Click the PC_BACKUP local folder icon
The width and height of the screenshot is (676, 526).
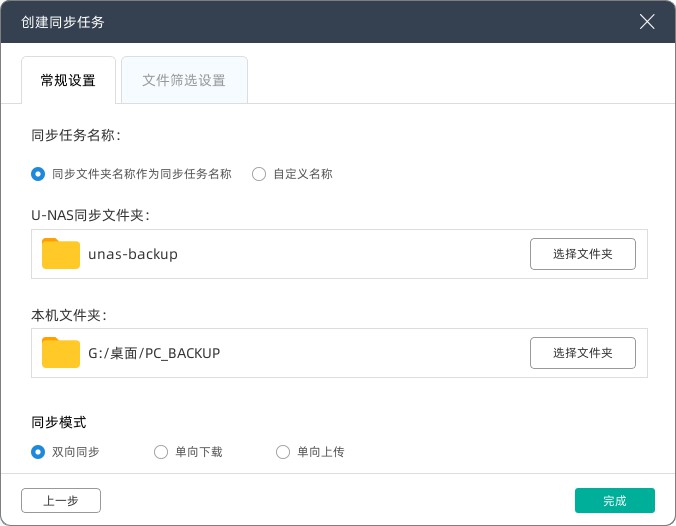point(61,353)
